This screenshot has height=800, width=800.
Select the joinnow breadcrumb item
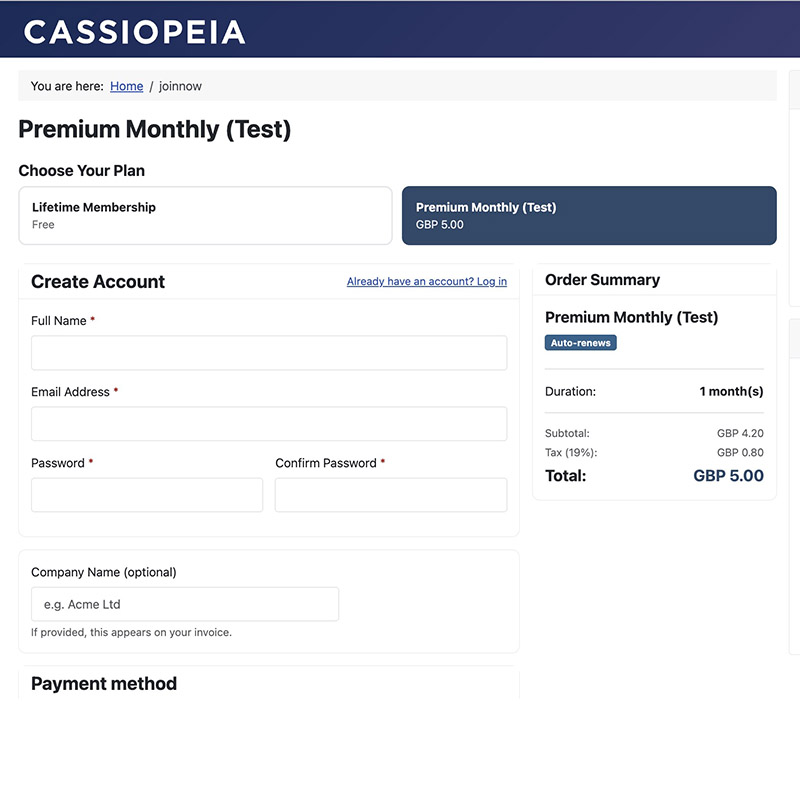click(x=180, y=86)
